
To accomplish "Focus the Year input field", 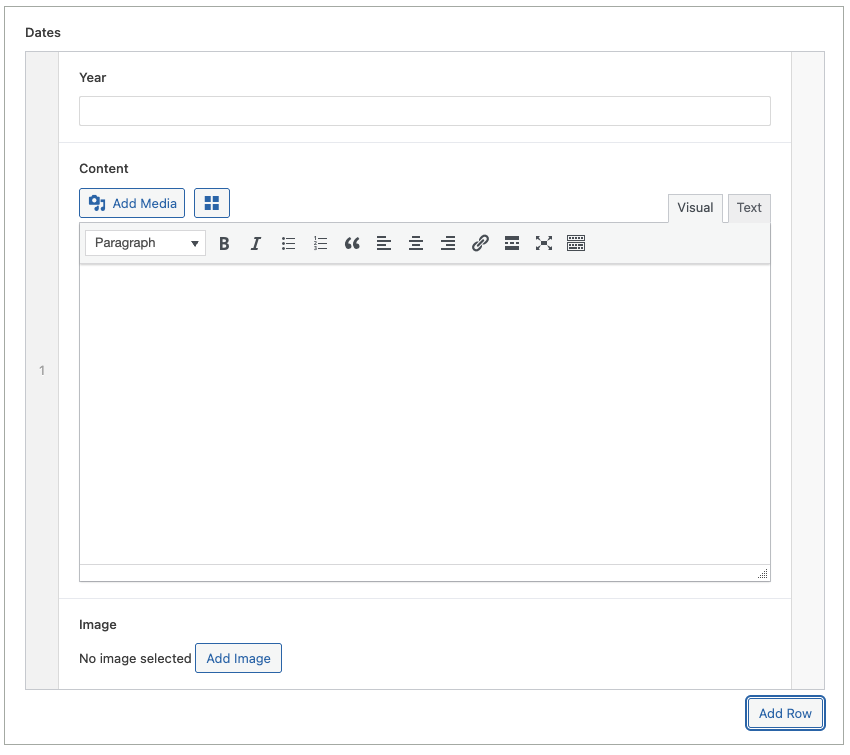I will pyautogui.click(x=424, y=111).
